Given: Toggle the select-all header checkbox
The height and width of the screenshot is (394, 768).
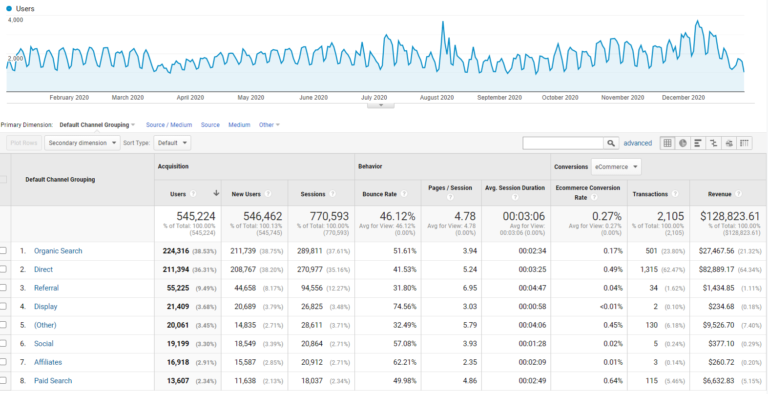Looking at the screenshot, I should pos(3,179).
